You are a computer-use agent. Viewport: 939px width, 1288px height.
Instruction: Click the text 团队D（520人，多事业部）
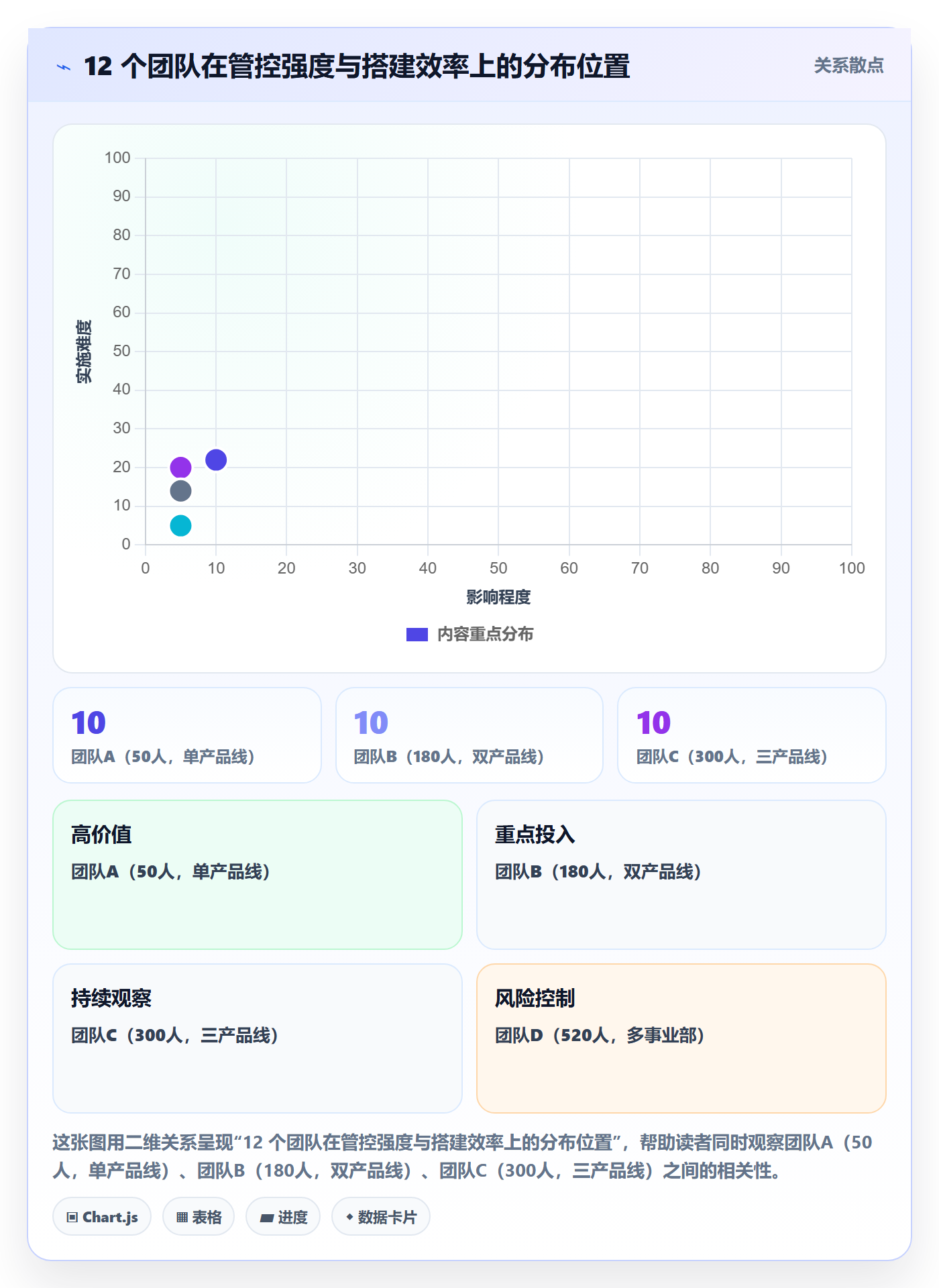tap(600, 1035)
